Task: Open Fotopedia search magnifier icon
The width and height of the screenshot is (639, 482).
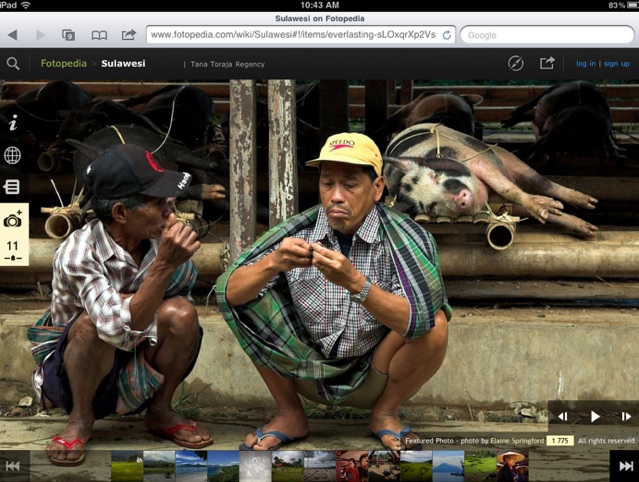Action: click(13, 64)
